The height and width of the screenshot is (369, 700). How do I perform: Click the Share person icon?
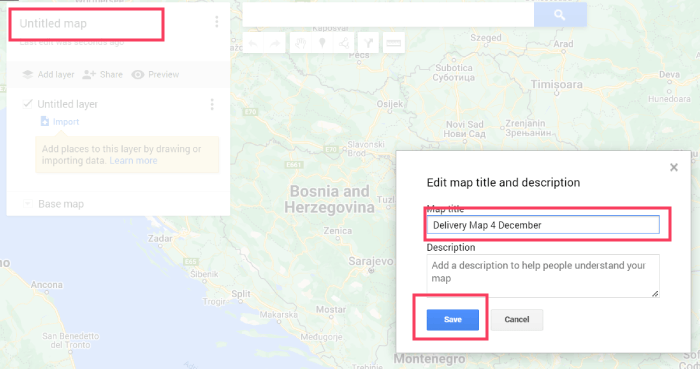pos(89,75)
